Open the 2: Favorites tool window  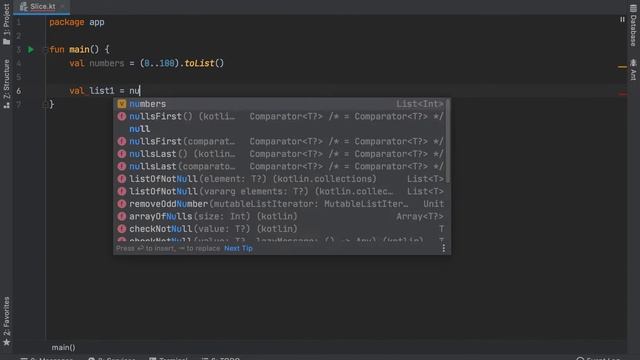pyautogui.click(x=6, y=321)
